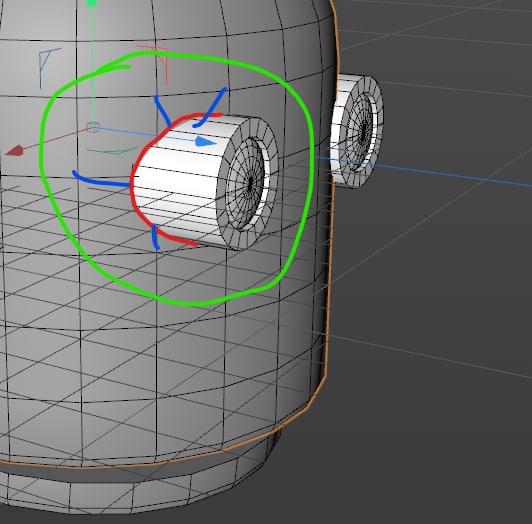Select the circular end cap of the nose cylinder
The width and height of the screenshot is (532, 524).
[247, 184]
